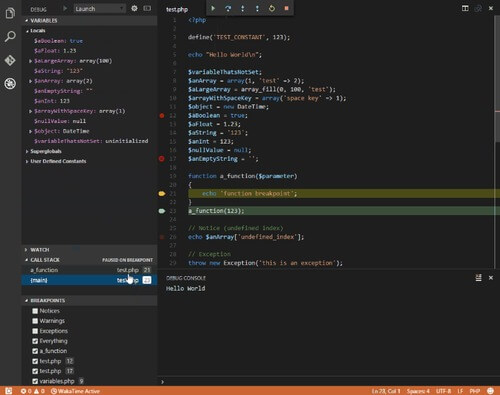Stop debugging with red square
The height and width of the screenshot is (395, 500).
coord(286,8)
